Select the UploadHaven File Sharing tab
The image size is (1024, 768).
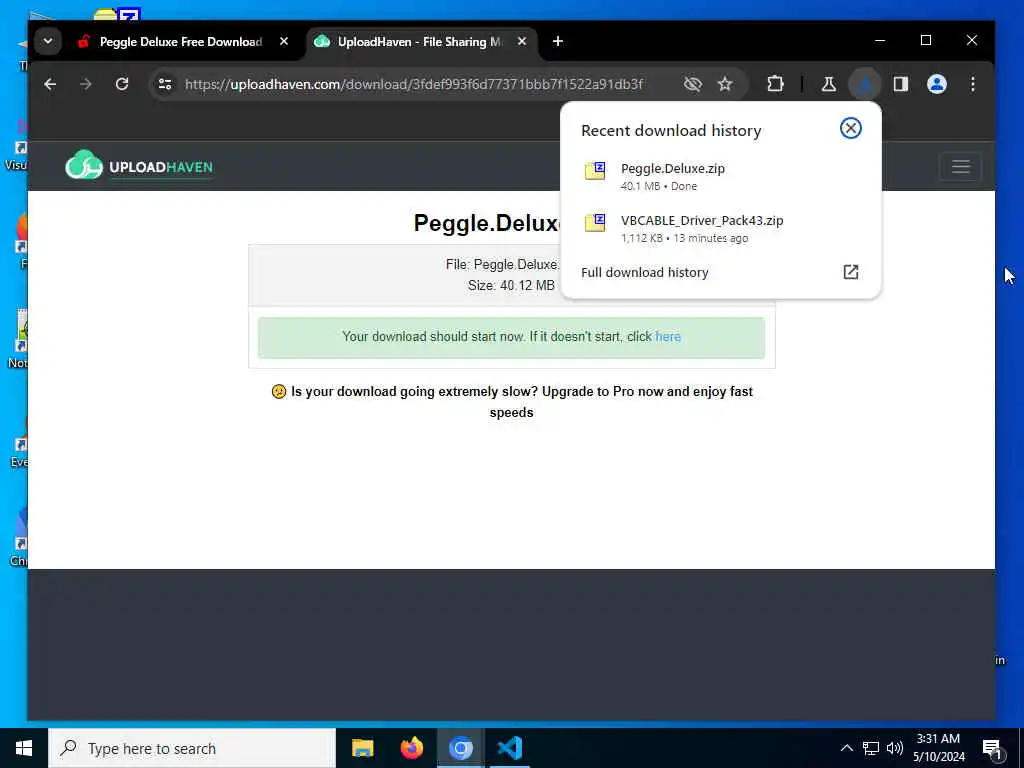[x=420, y=42]
